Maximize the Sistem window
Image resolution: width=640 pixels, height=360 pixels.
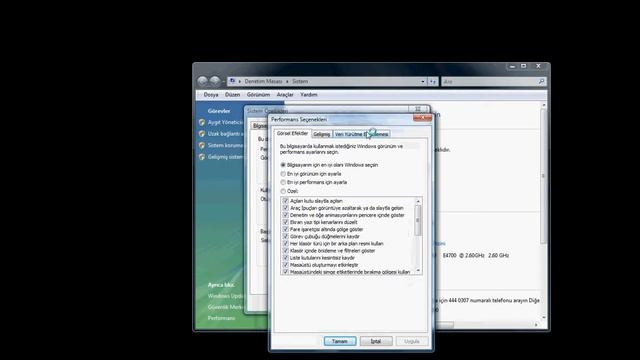coord(524,66)
